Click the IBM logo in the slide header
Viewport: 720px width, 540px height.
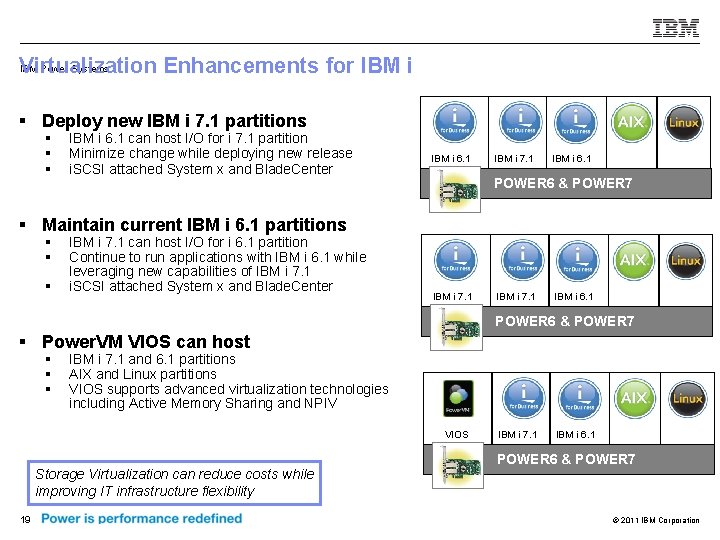coord(676,28)
